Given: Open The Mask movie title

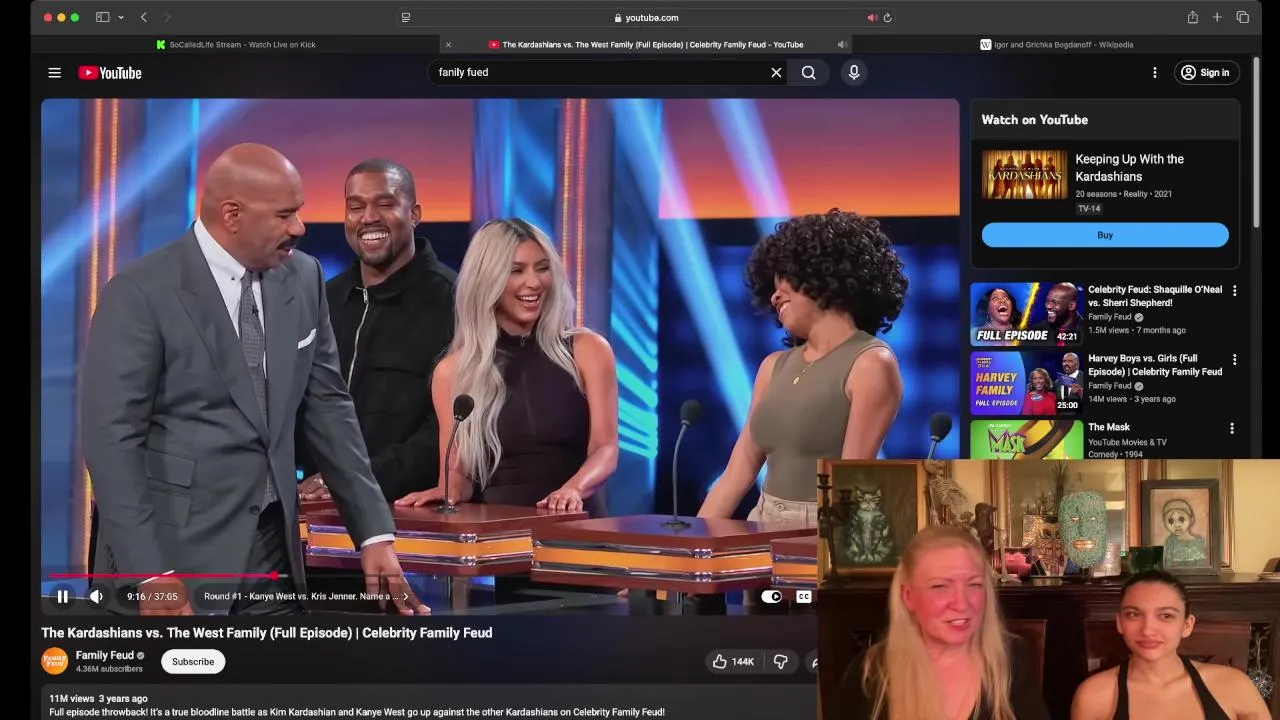Looking at the screenshot, I should tap(1109, 427).
